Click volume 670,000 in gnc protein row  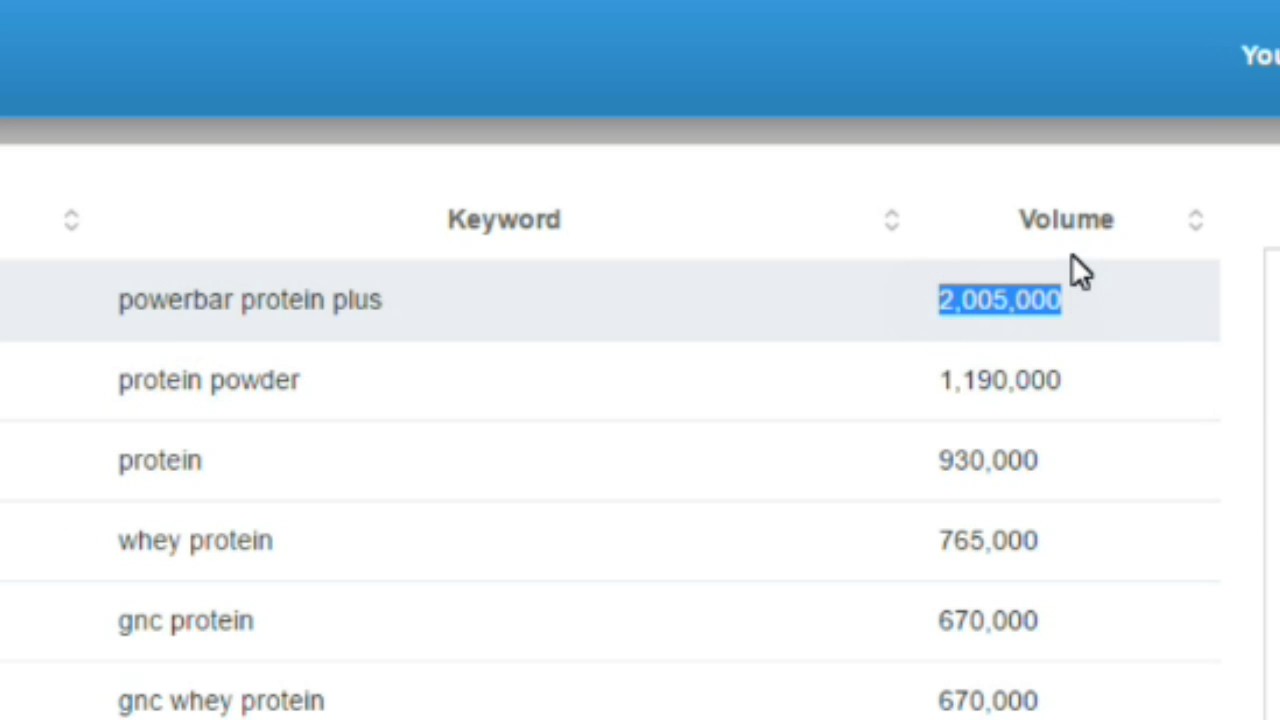point(988,620)
